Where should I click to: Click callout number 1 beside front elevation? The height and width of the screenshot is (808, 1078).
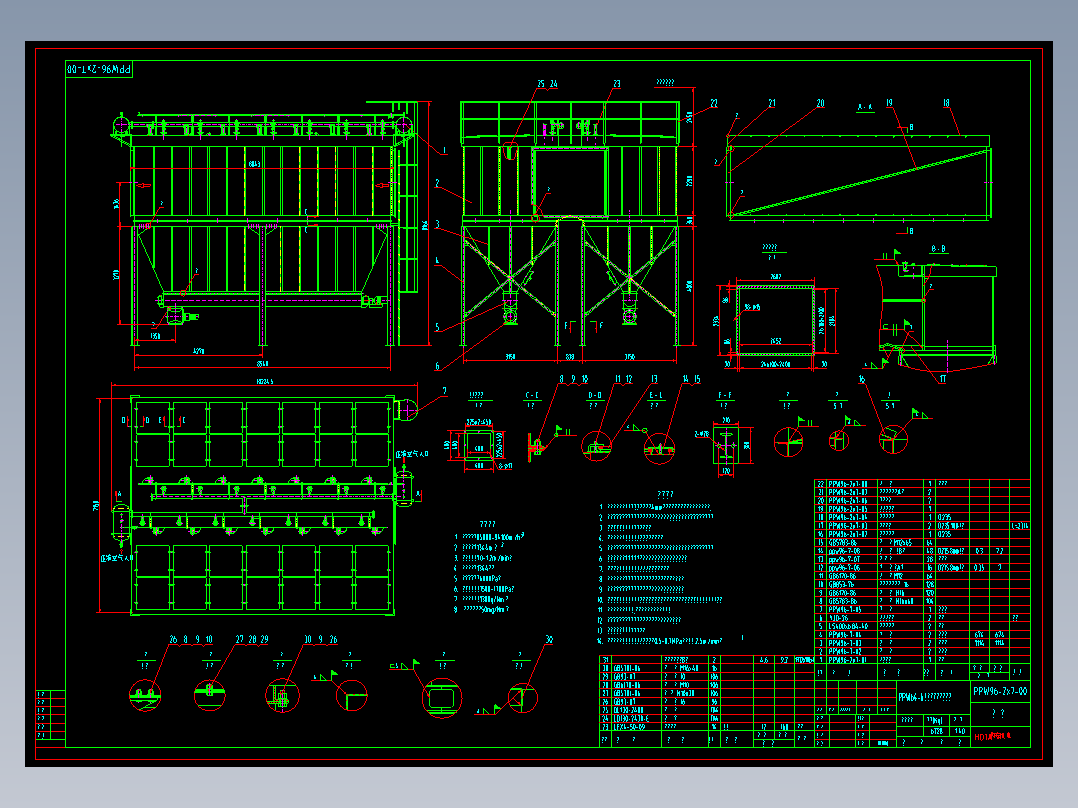[x=444, y=150]
